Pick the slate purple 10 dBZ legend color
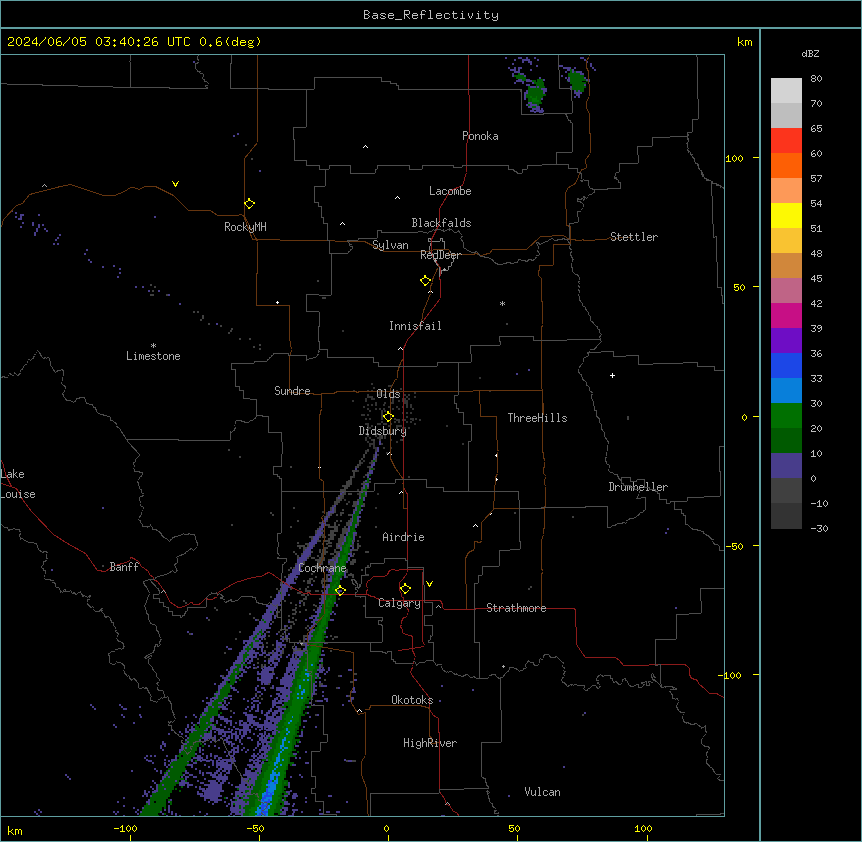Viewport: 862px width, 842px height. pyautogui.click(x=786, y=466)
